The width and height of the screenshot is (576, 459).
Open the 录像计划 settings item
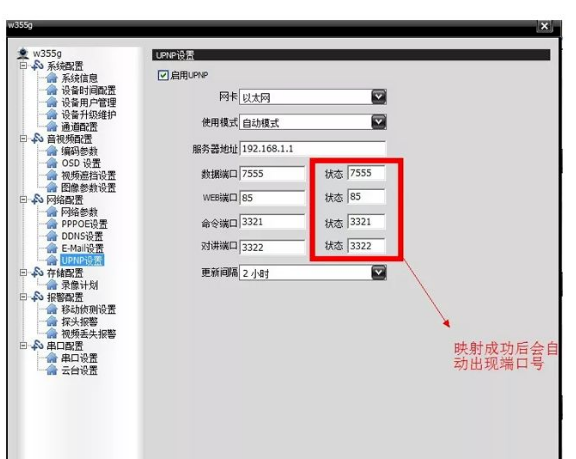click(x=79, y=285)
